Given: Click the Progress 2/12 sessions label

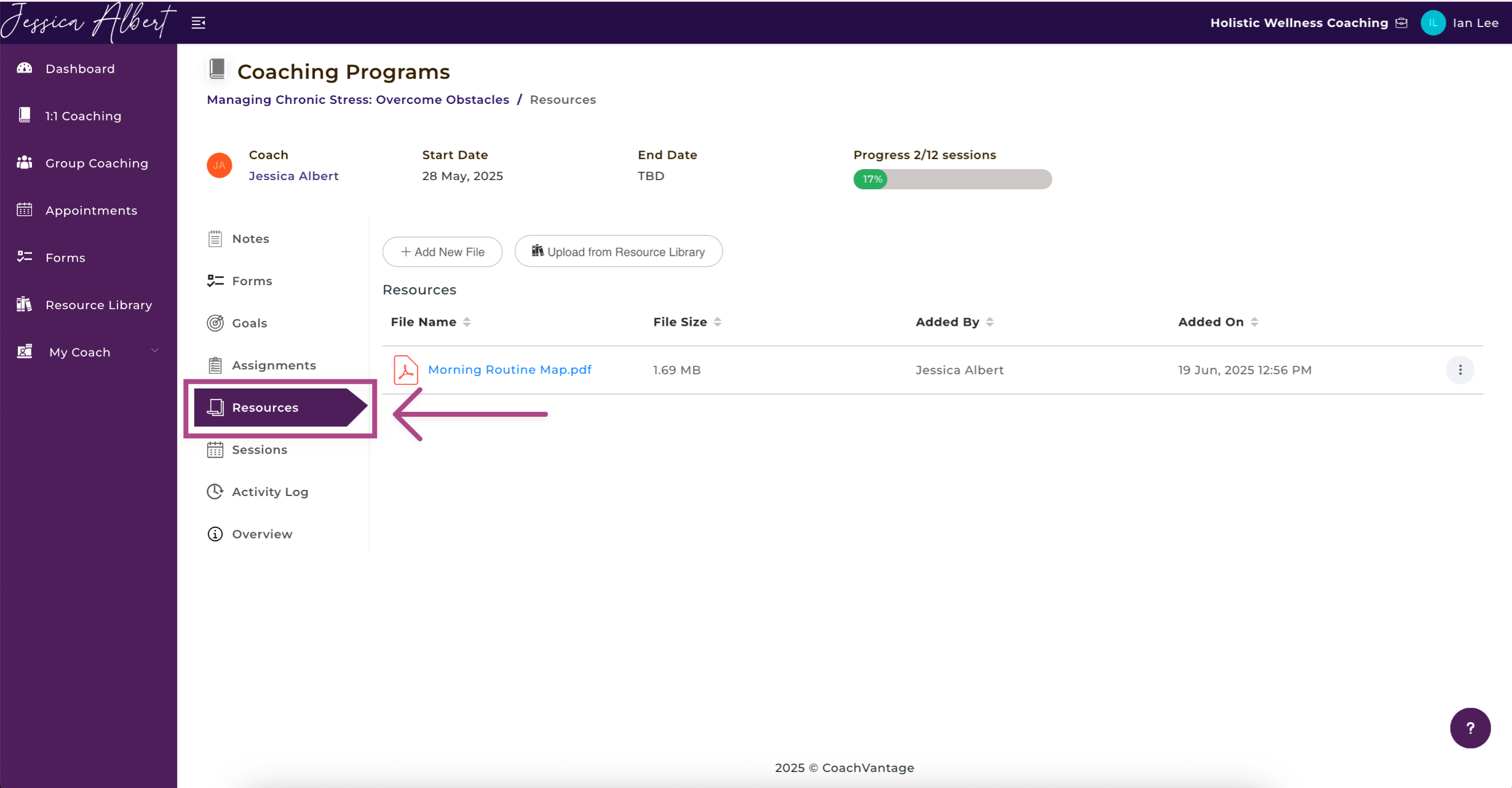Looking at the screenshot, I should point(924,155).
